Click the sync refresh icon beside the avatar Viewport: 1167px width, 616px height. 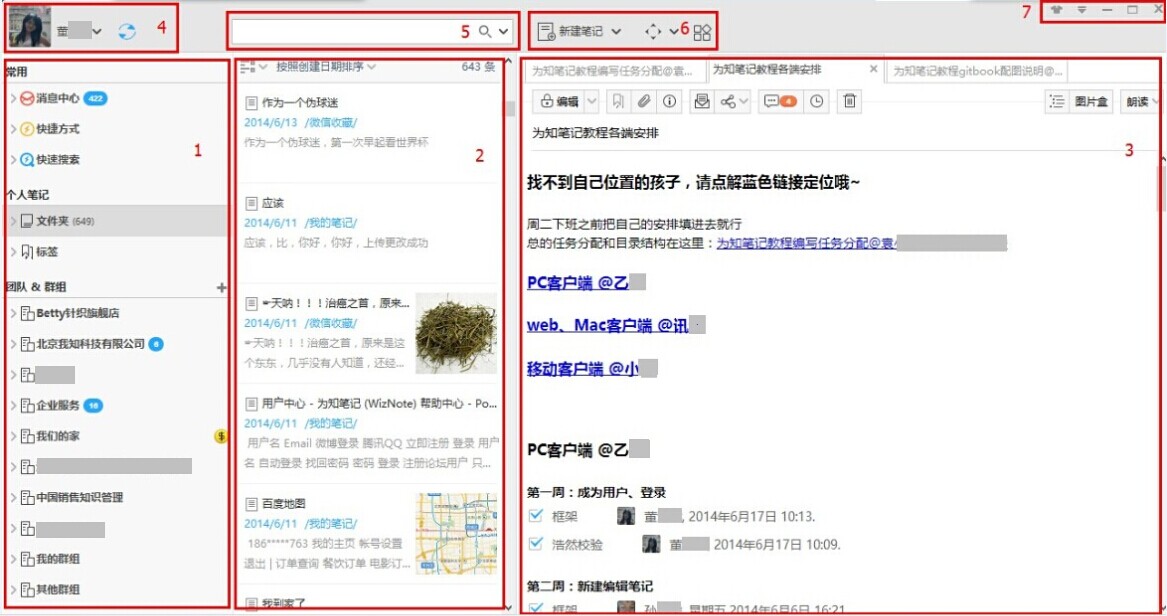(127, 31)
